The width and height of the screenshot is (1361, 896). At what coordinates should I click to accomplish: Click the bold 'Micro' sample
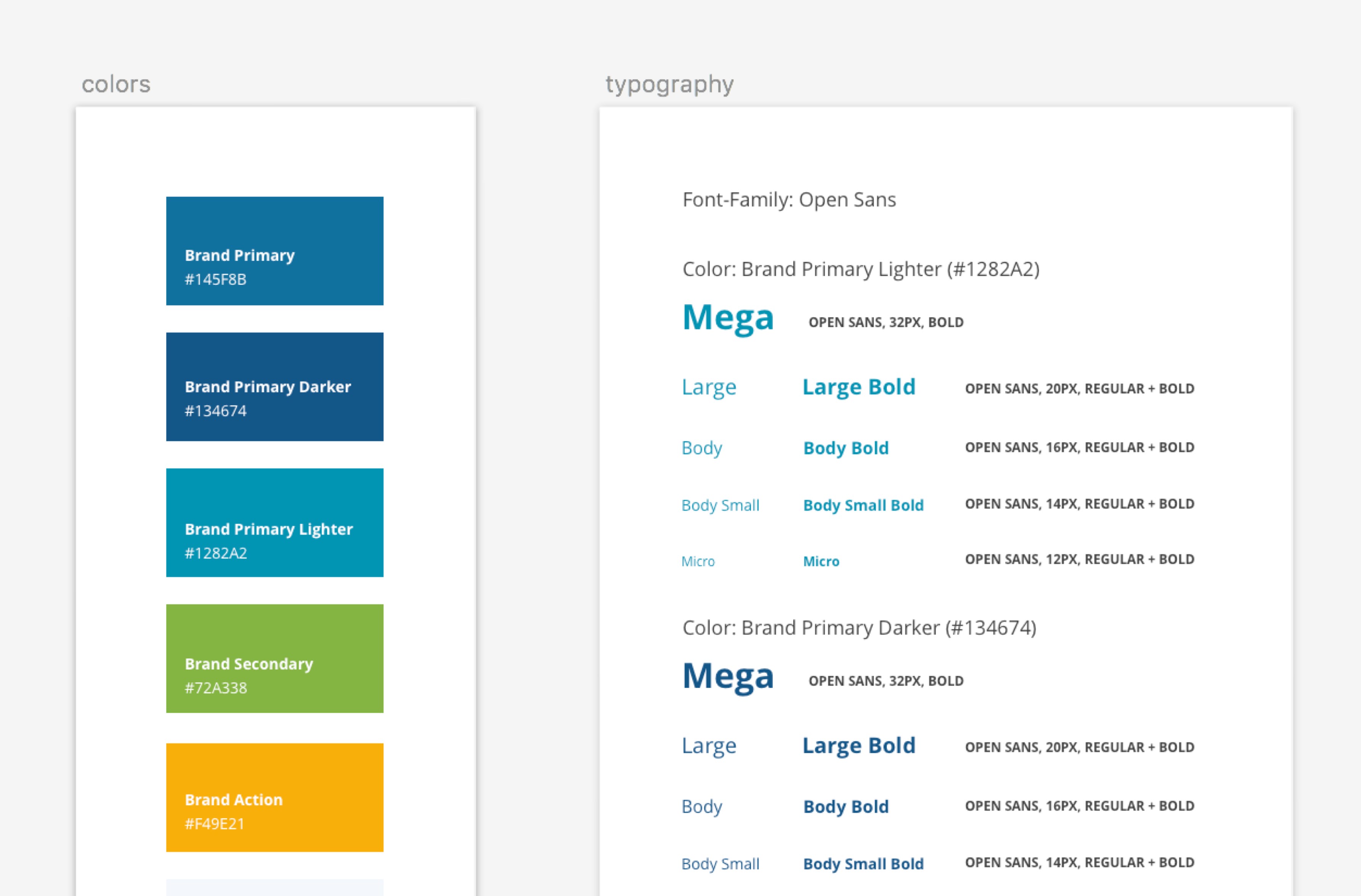coord(821,562)
